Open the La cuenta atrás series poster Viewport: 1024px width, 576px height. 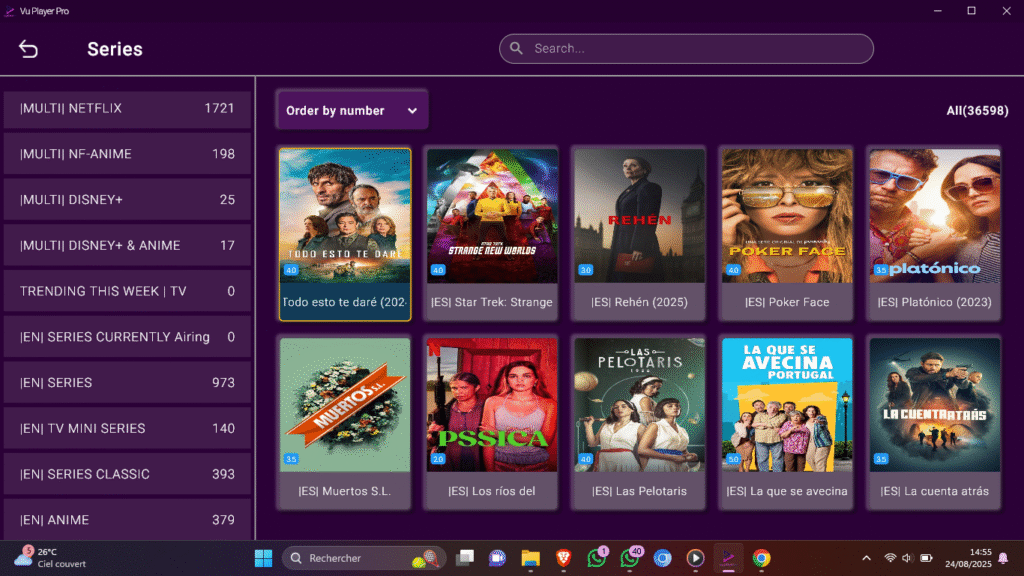point(935,405)
